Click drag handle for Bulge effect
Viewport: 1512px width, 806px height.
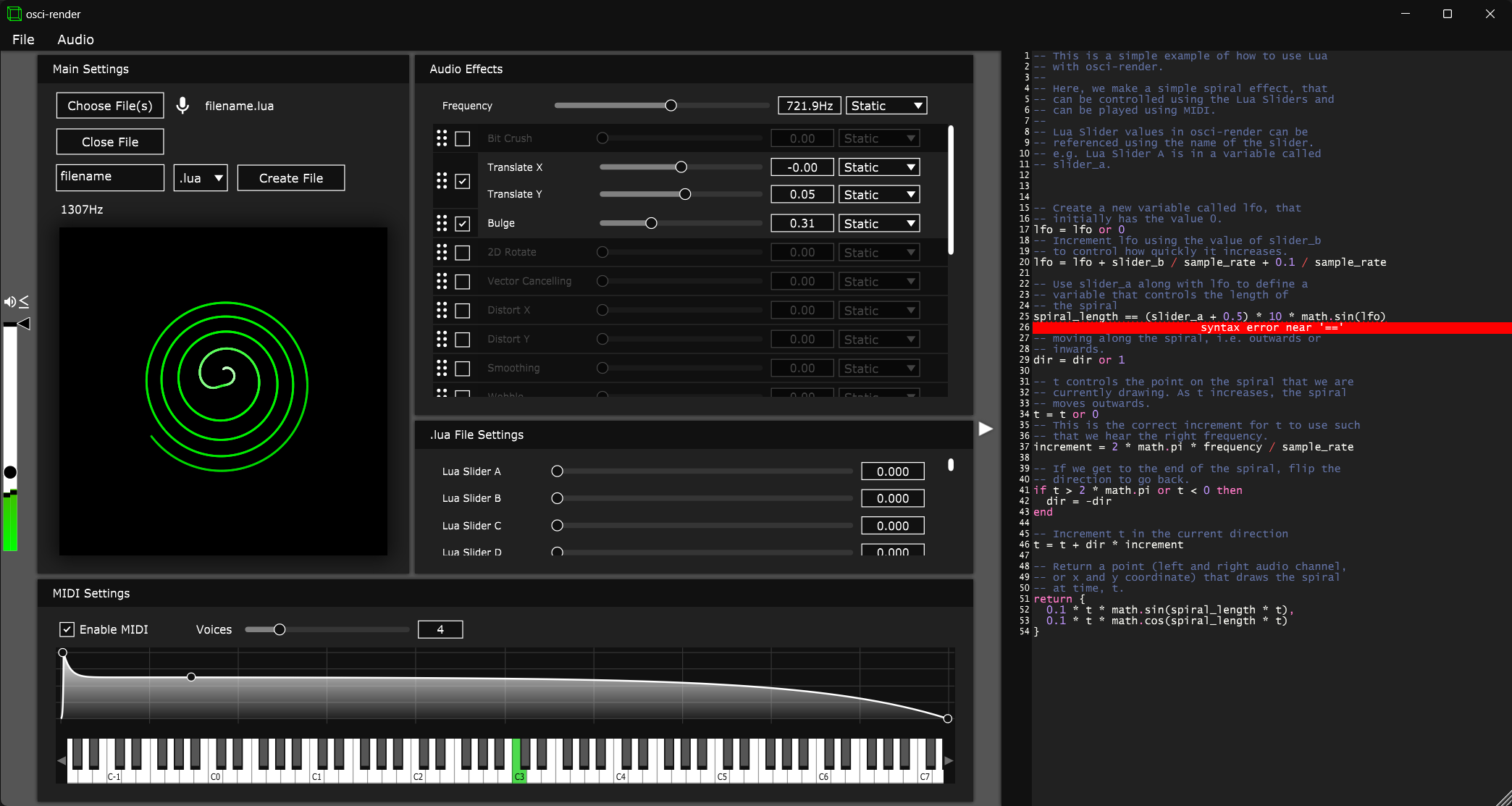pos(442,223)
